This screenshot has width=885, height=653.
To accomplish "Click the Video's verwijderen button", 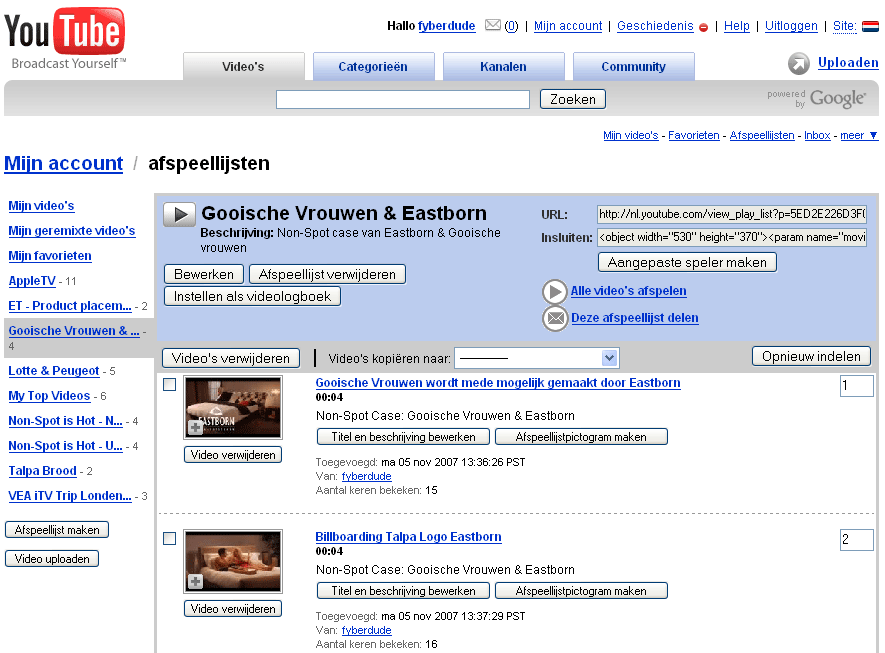I will pyautogui.click(x=231, y=358).
